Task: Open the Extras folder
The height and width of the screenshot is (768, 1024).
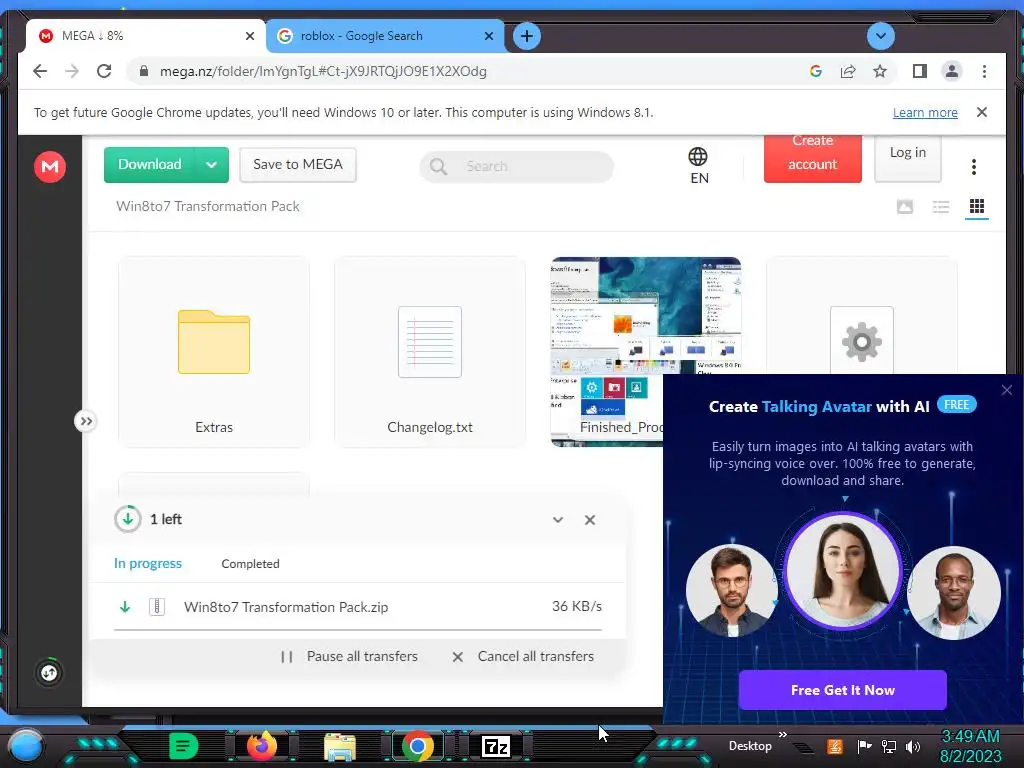Action: pyautogui.click(x=214, y=352)
